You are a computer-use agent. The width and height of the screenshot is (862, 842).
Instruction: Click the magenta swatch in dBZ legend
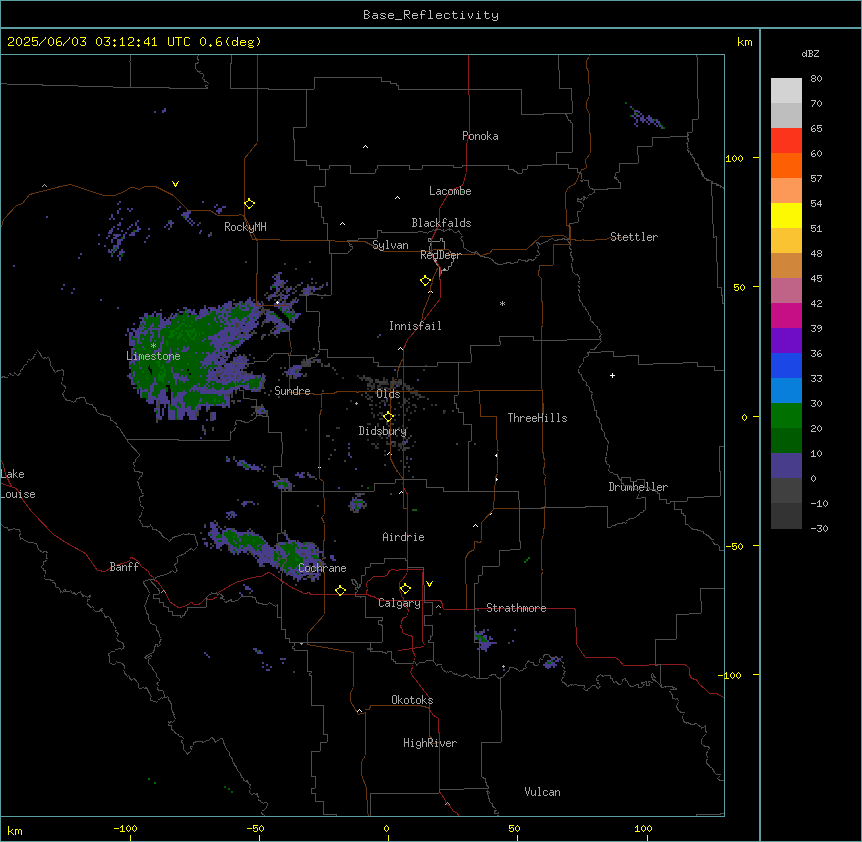pyautogui.click(x=786, y=315)
